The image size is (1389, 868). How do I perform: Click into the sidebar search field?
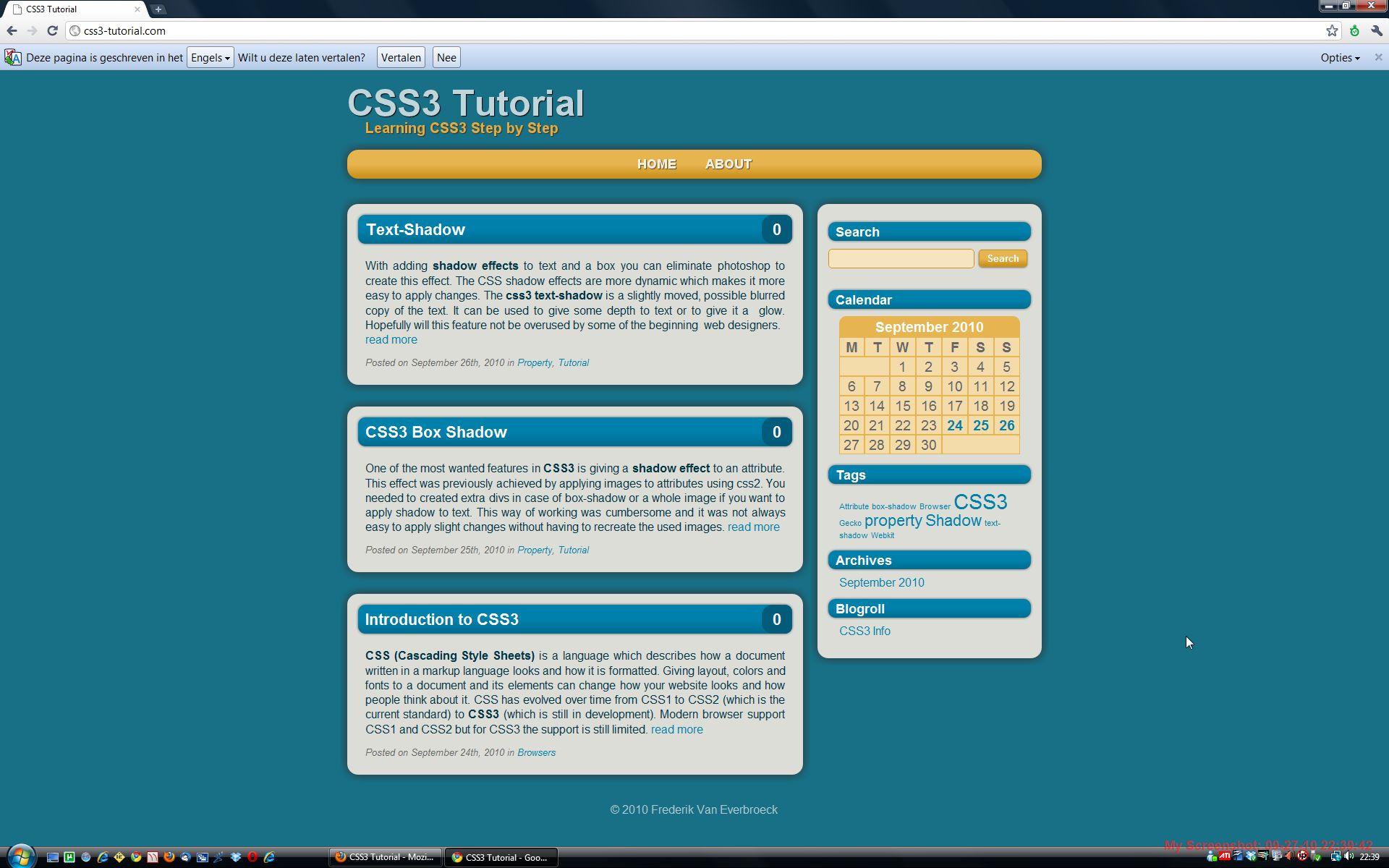(901, 259)
